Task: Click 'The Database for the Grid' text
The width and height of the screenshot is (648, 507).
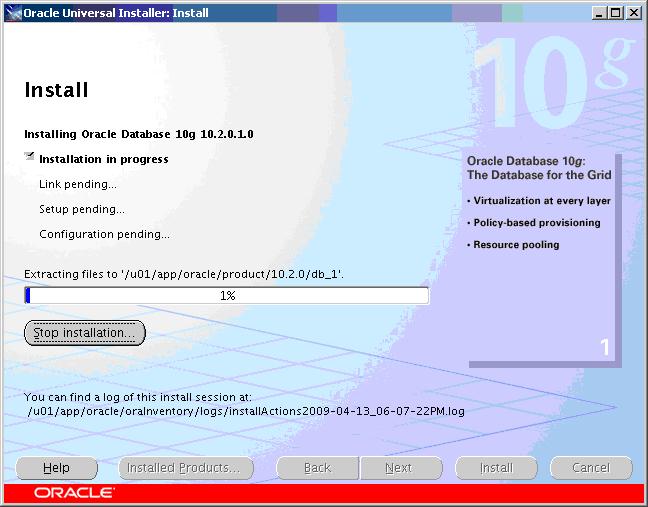Action: [x=539, y=175]
